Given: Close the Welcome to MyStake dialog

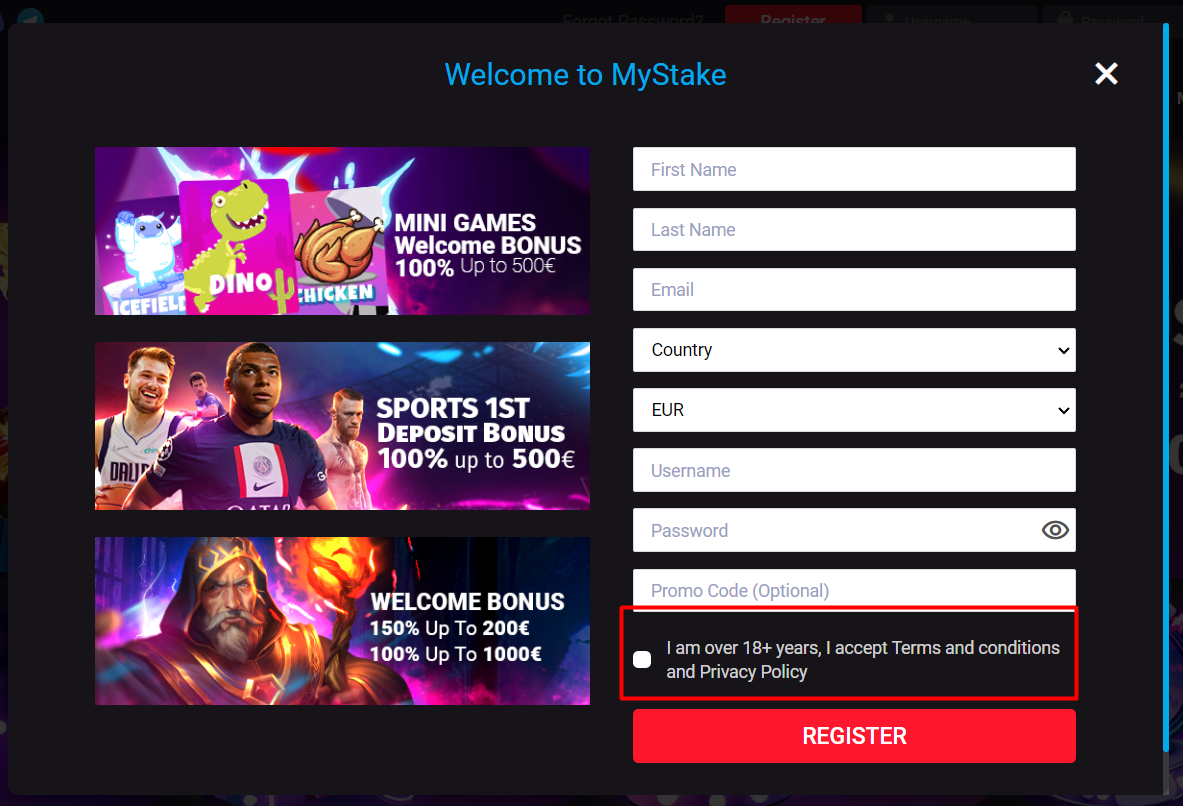Looking at the screenshot, I should tap(1106, 73).
